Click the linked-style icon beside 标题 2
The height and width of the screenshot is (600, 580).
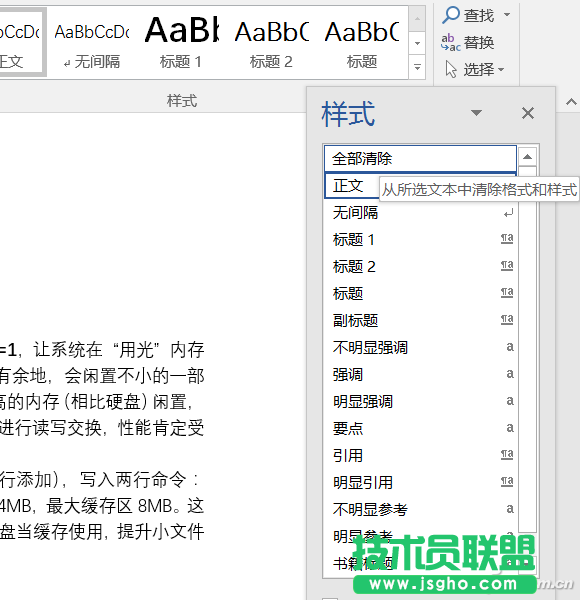click(x=507, y=266)
